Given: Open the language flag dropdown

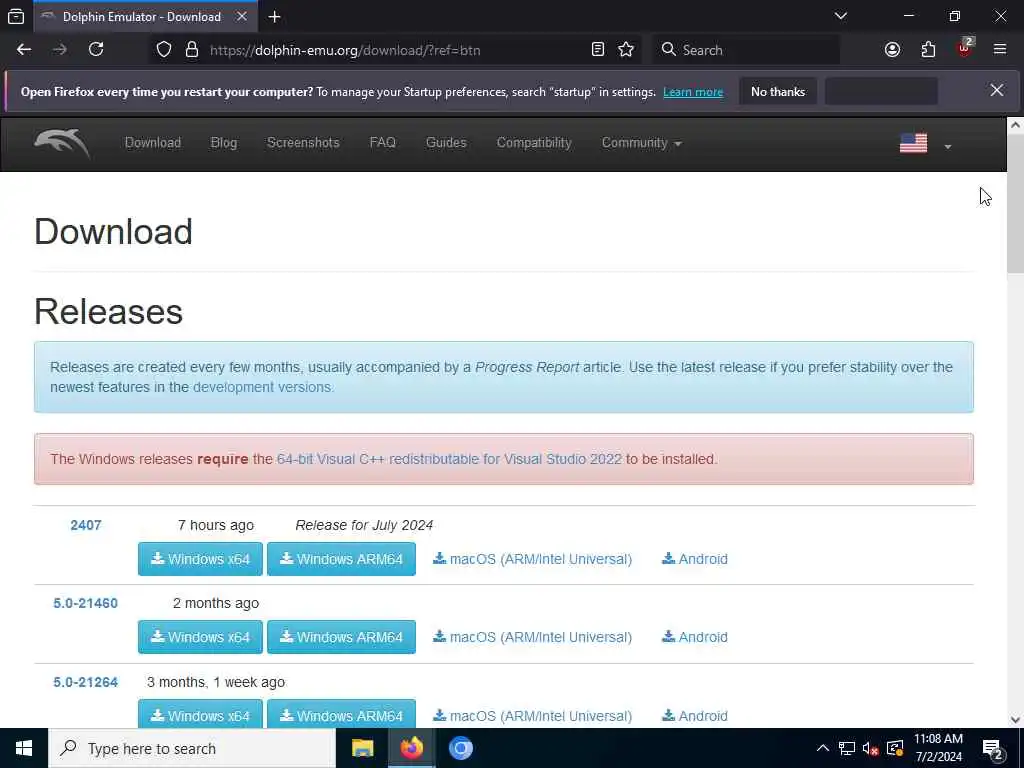Looking at the screenshot, I should 925,143.
